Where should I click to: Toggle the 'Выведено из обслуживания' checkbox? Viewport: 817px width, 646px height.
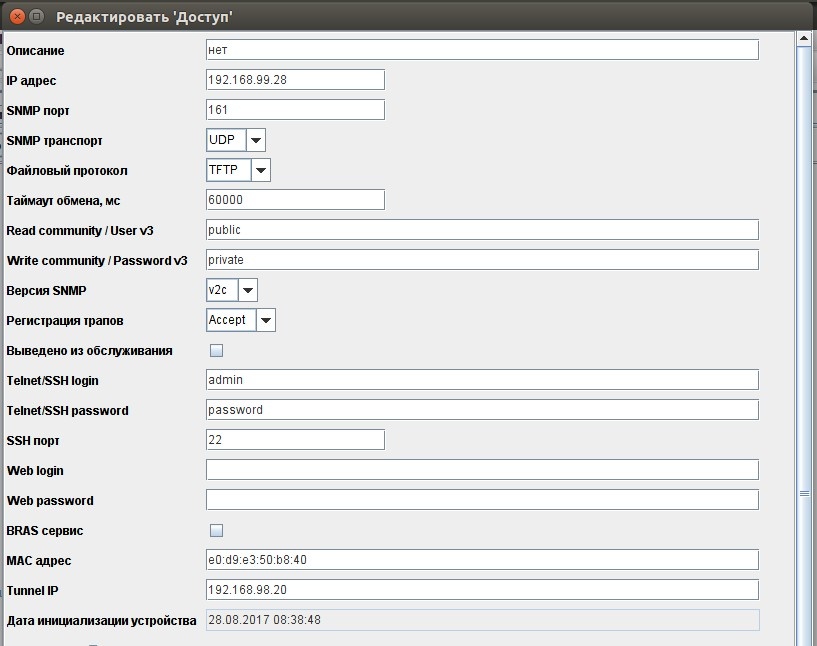pos(216,351)
